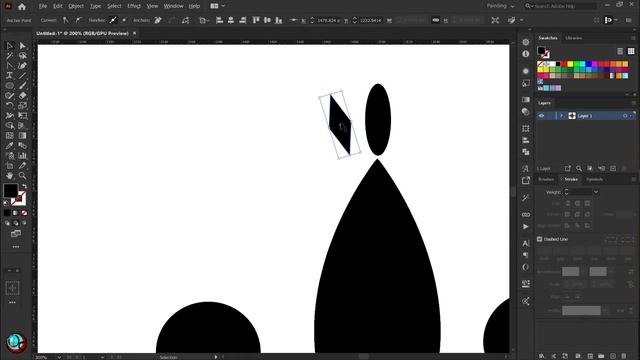Open the File menu
The height and width of the screenshot is (360, 640).
pos(43,6)
